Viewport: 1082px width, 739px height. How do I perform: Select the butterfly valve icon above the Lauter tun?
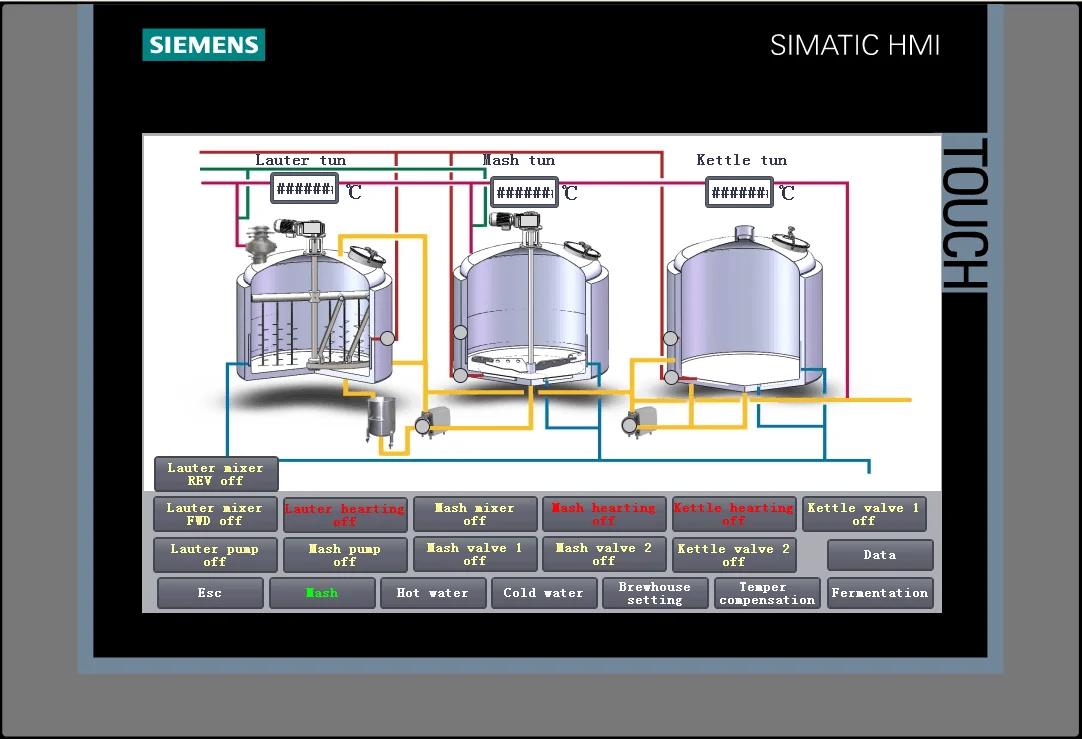click(x=259, y=242)
